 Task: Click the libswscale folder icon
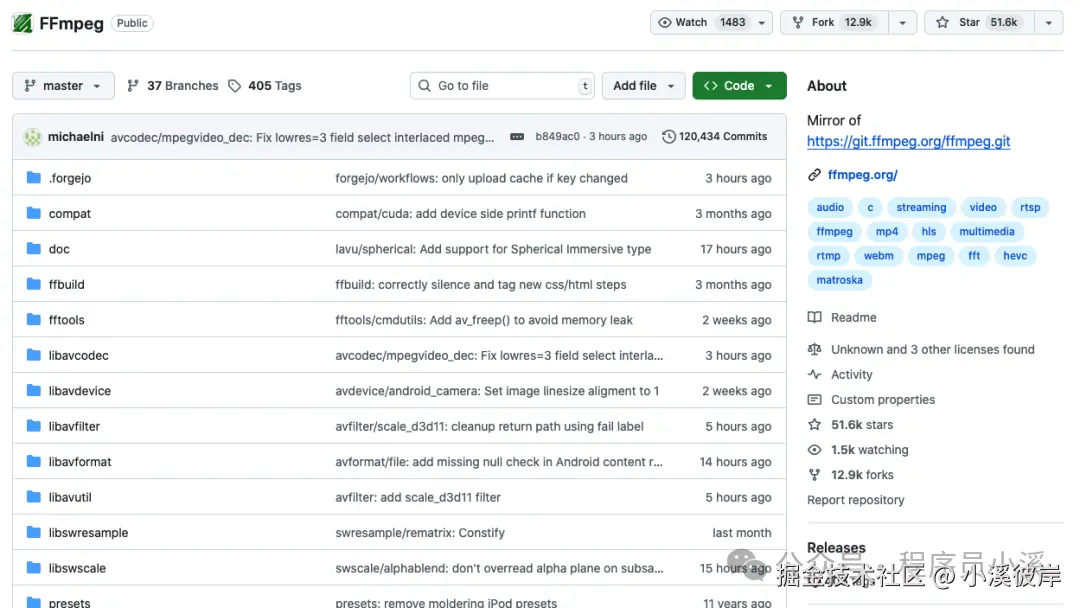pyautogui.click(x=34, y=568)
